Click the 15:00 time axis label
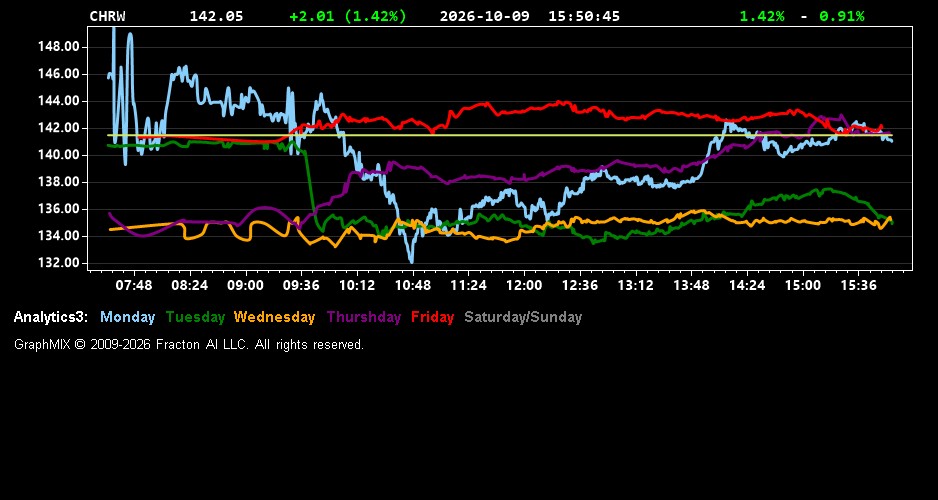Screen dimensions: 938x500 pos(803,285)
